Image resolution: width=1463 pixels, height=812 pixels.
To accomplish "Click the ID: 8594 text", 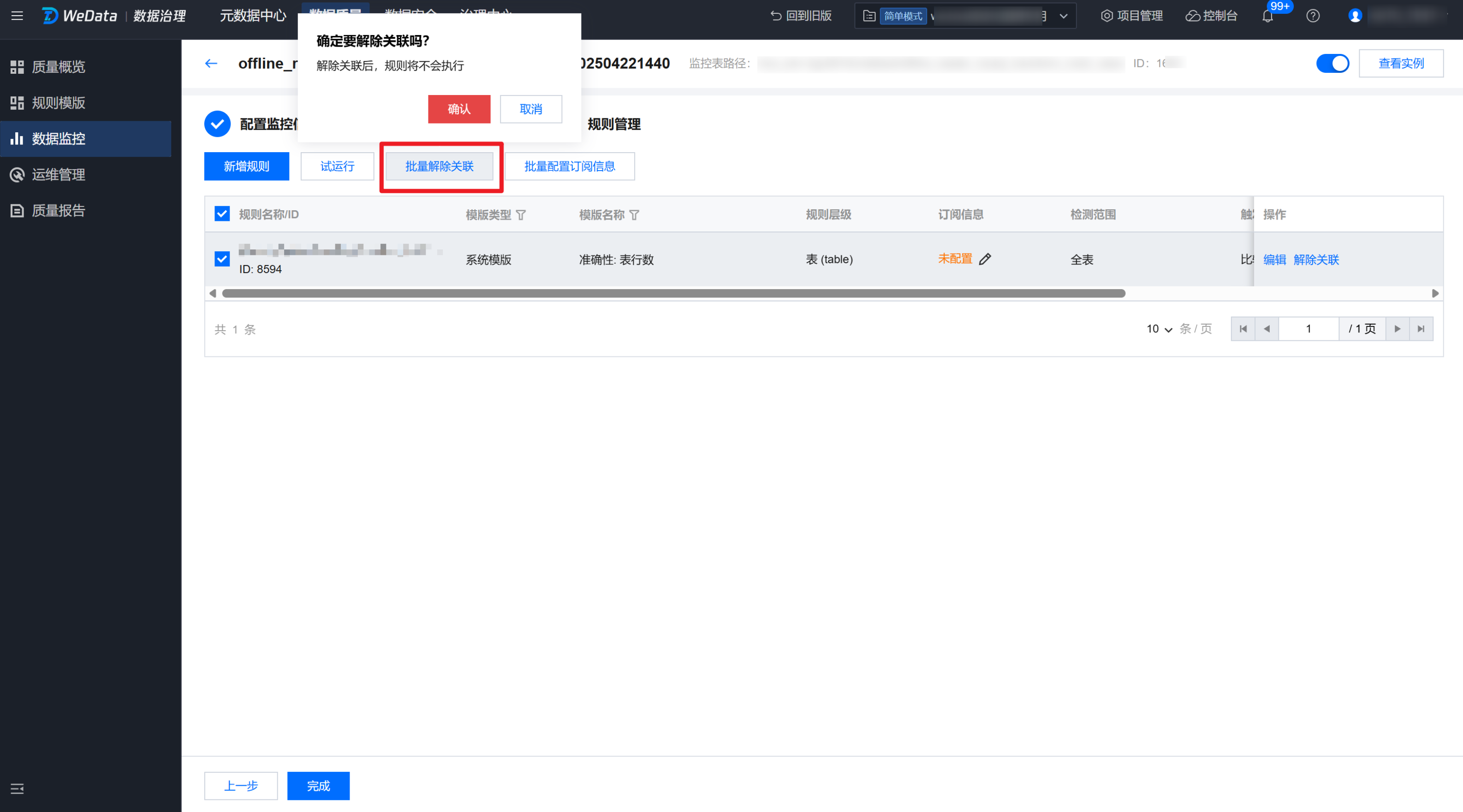I will click(x=261, y=269).
